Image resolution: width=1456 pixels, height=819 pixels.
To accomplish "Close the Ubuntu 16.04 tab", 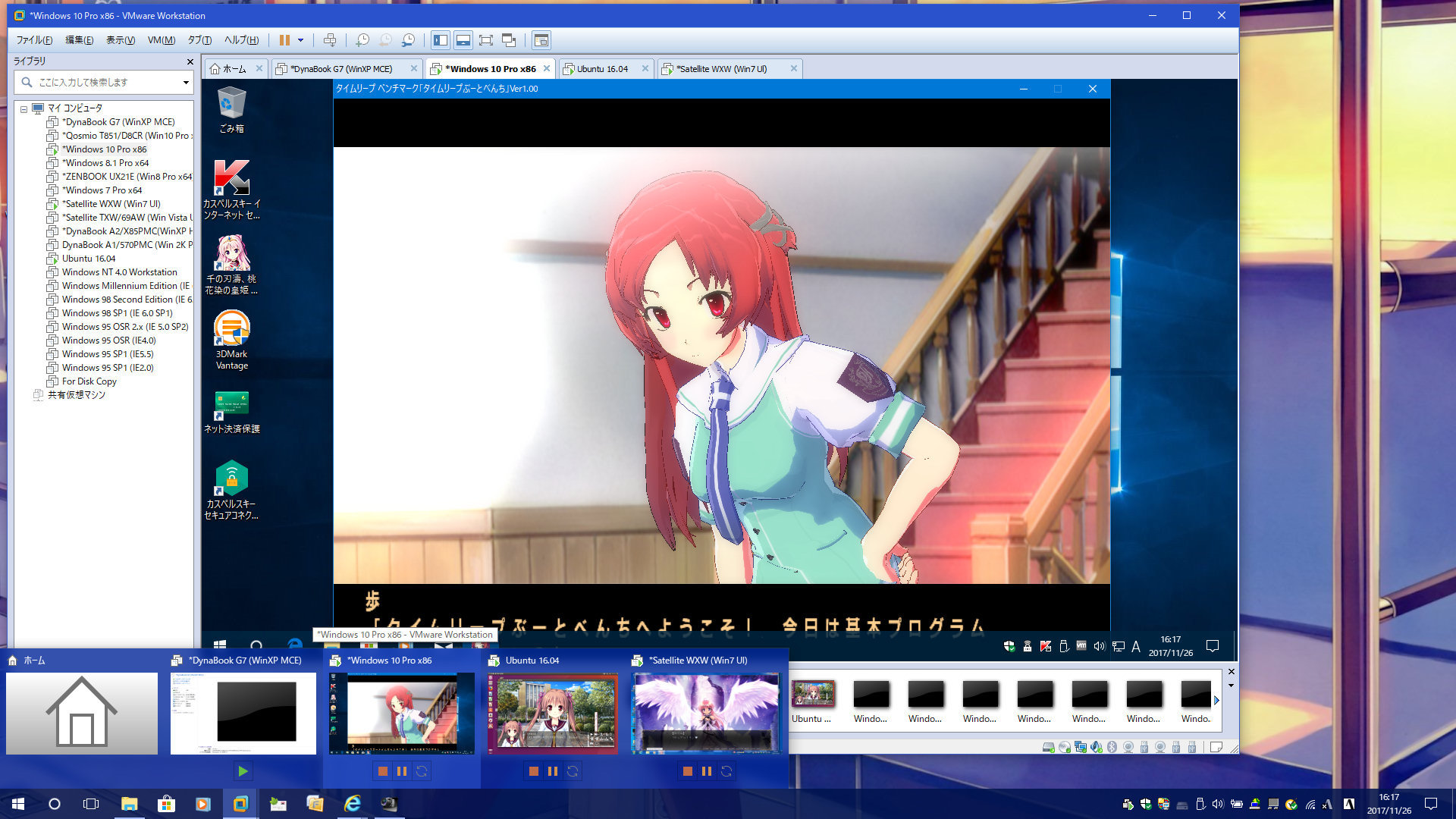I will (x=645, y=68).
